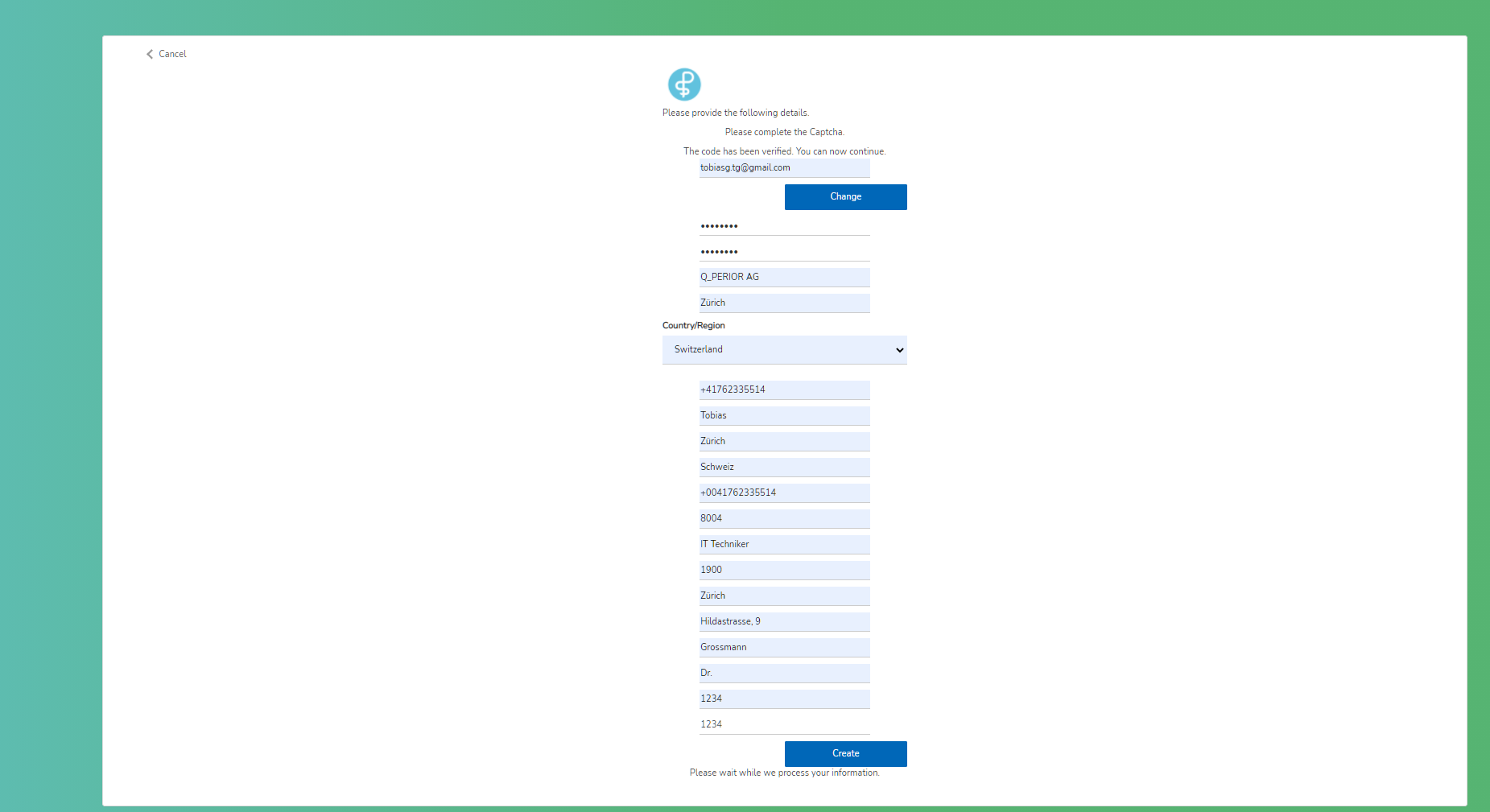1490x812 pixels.
Task: Click the 'code has been verified' message
Action: [784, 151]
